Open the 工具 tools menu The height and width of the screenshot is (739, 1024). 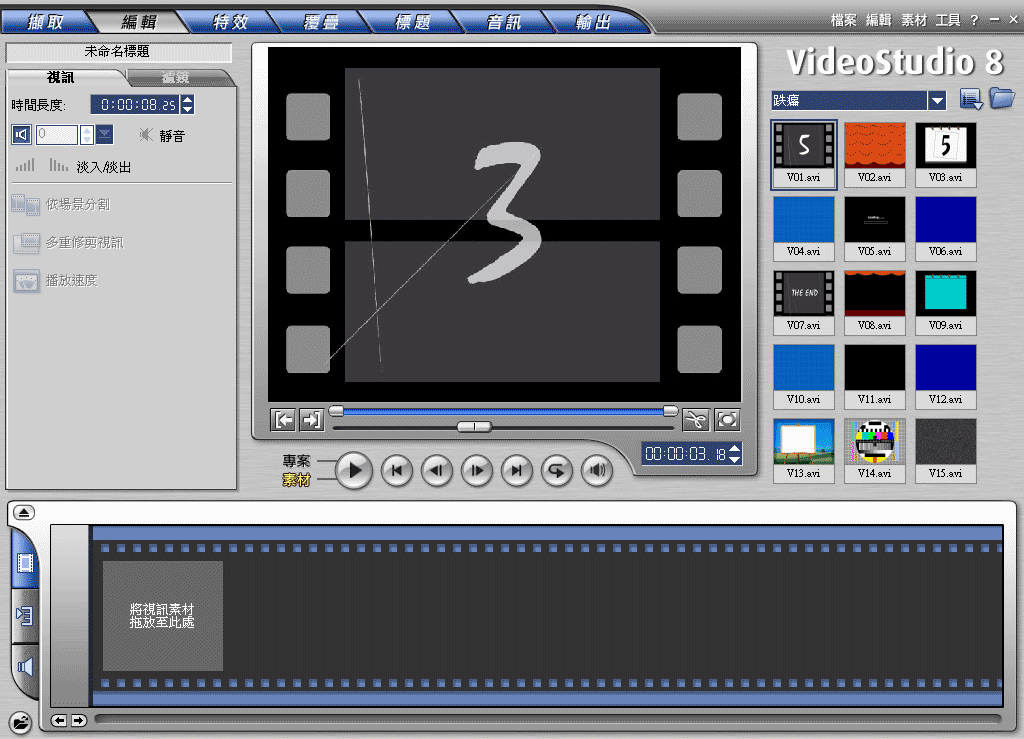pos(948,20)
